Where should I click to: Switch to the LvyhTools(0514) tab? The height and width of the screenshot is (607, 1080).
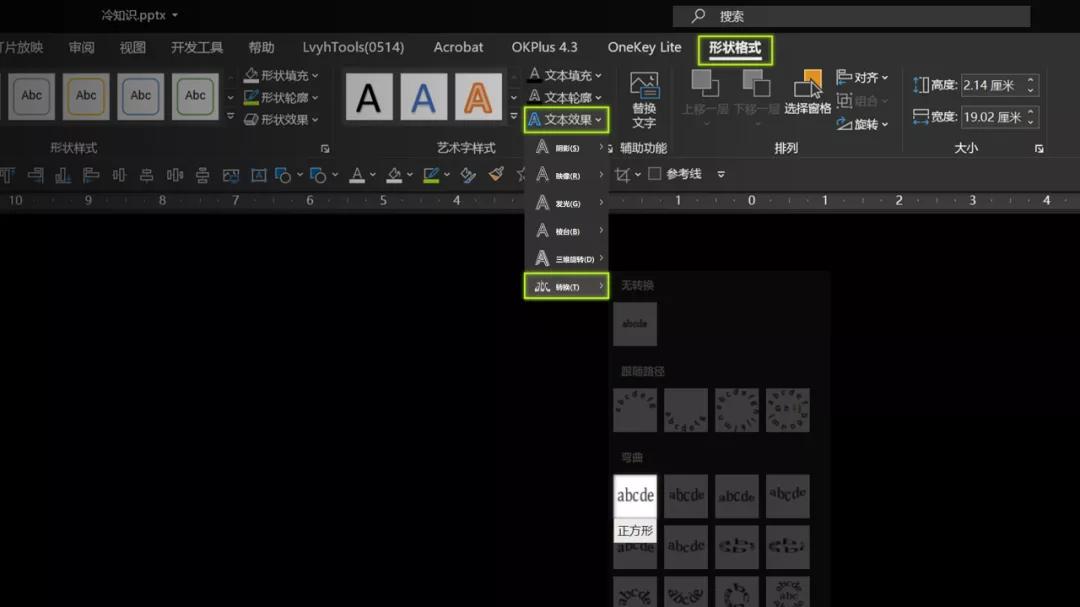pos(353,47)
